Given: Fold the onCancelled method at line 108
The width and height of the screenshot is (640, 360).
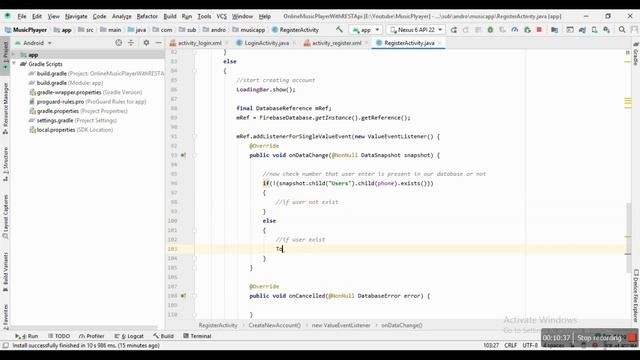Looking at the screenshot, I should point(195,296).
